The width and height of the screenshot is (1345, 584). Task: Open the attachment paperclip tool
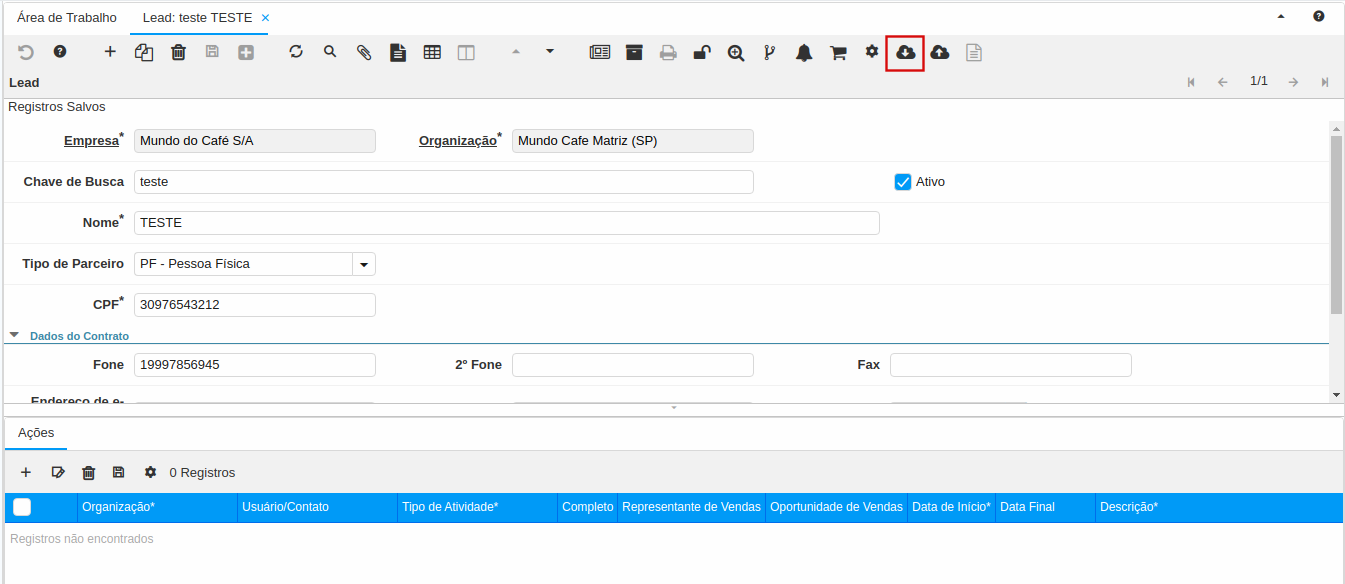(364, 53)
